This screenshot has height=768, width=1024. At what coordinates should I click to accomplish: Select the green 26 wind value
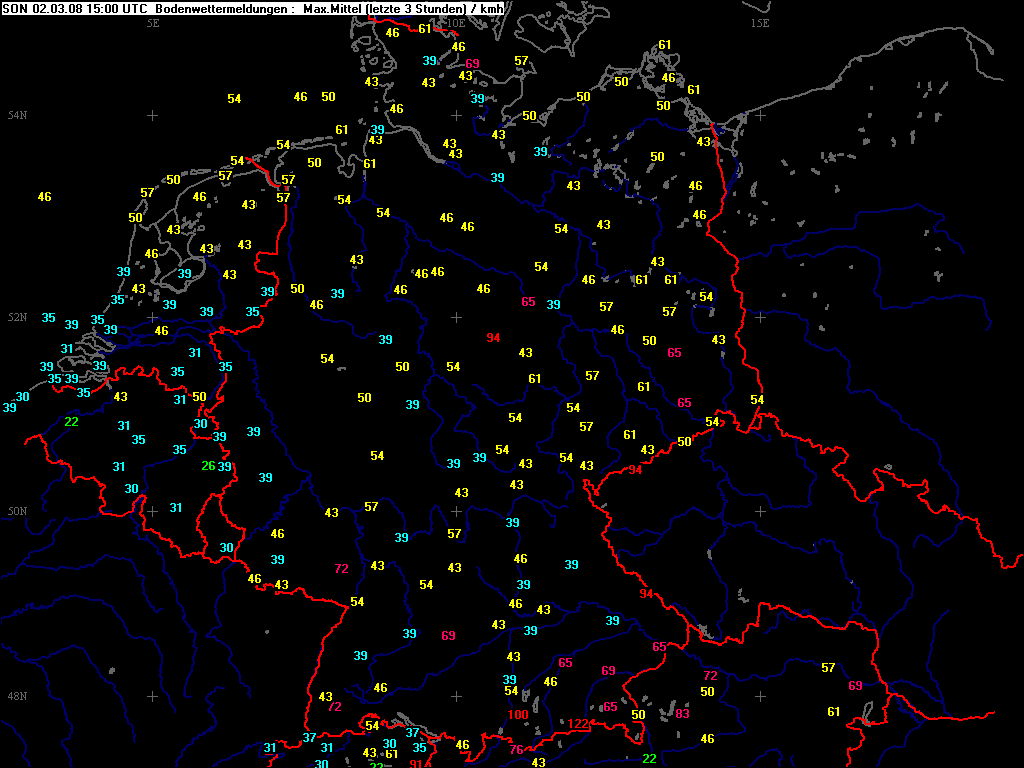tap(208, 466)
